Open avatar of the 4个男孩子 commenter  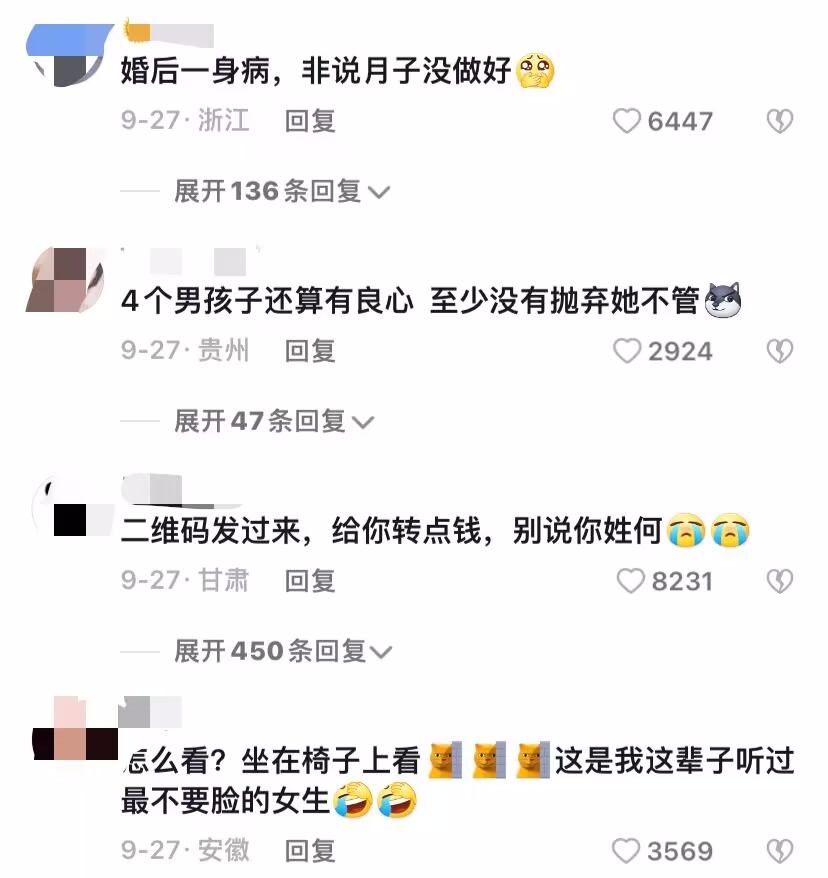66,279
